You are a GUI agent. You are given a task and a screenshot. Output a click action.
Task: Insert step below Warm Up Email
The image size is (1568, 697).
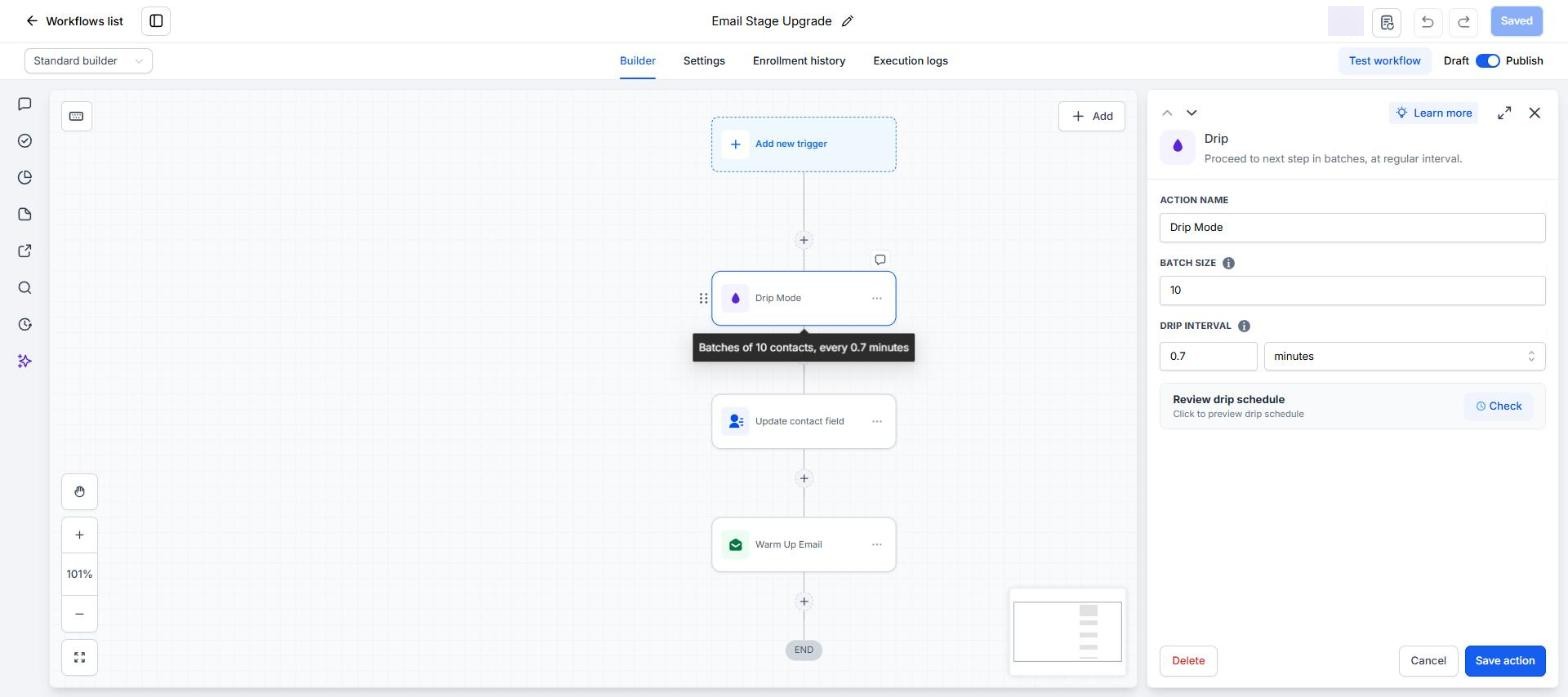tap(803, 602)
